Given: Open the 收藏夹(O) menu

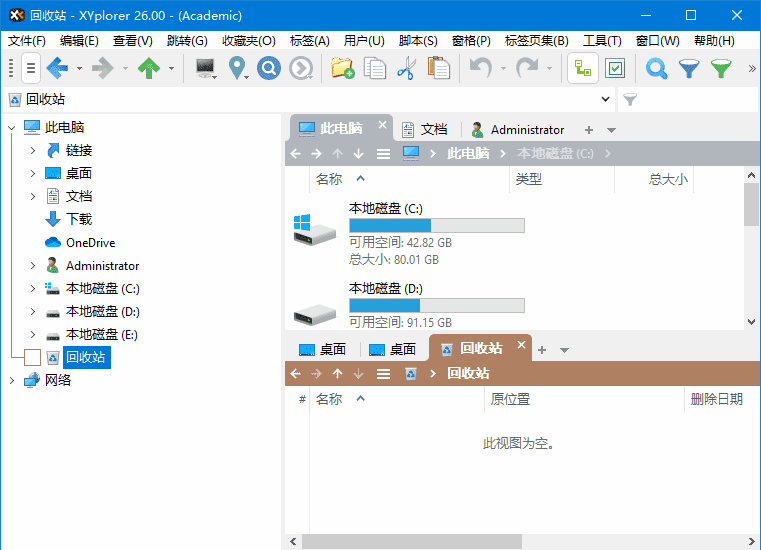Looking at the screenshot, I should point(249,41).
